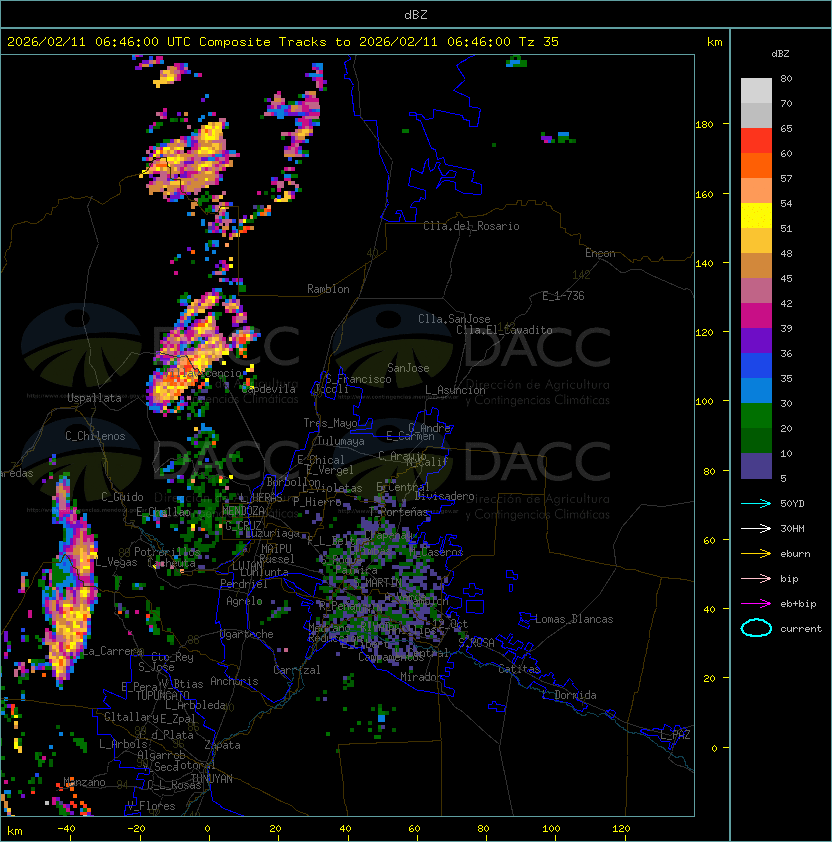
Task: Select the lightest gray swatch atop dBZ scale
Action: click(756, 90)
